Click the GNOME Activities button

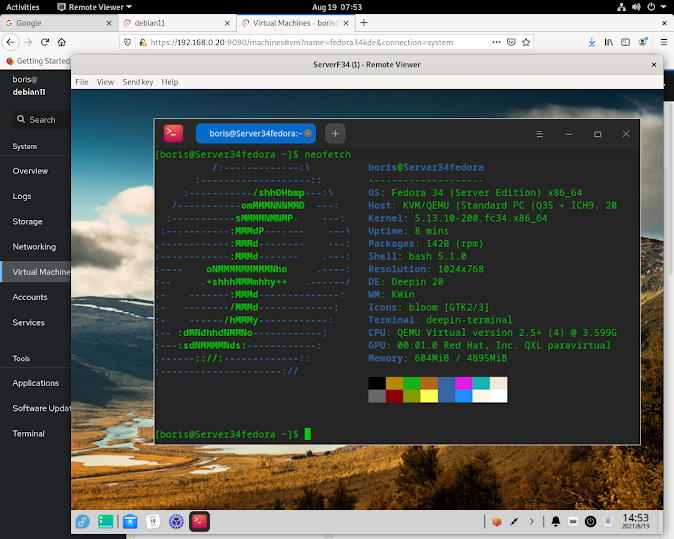(23, 7)
